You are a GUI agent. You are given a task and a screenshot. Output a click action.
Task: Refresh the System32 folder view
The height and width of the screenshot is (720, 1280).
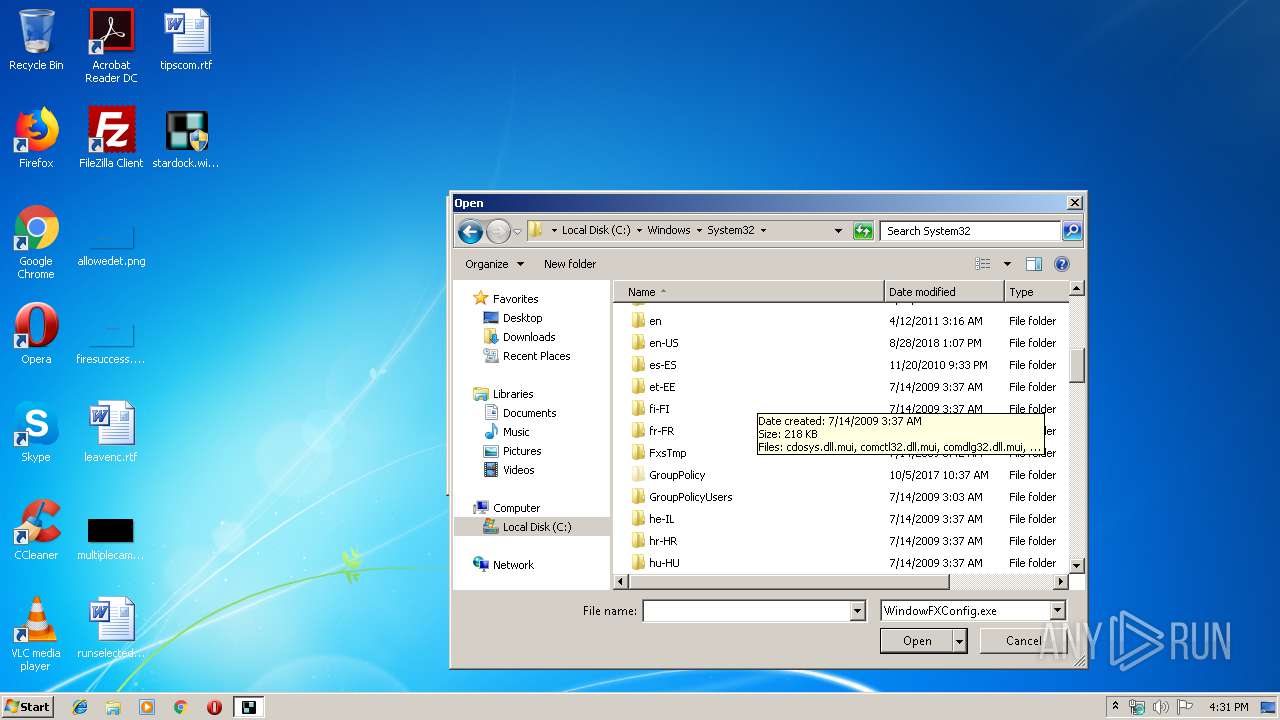click(863, 231)
